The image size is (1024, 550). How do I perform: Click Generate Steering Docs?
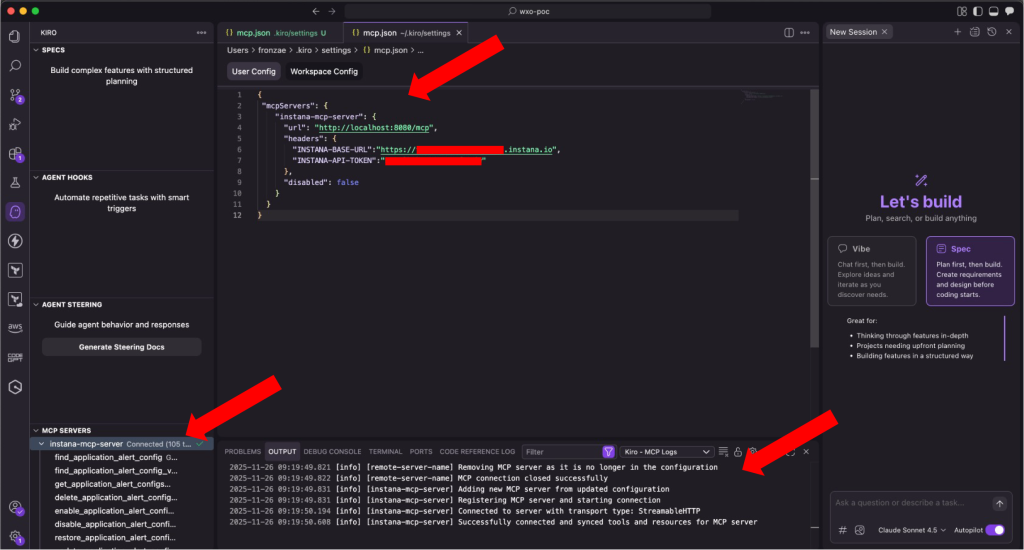click(x=121, y=347)
